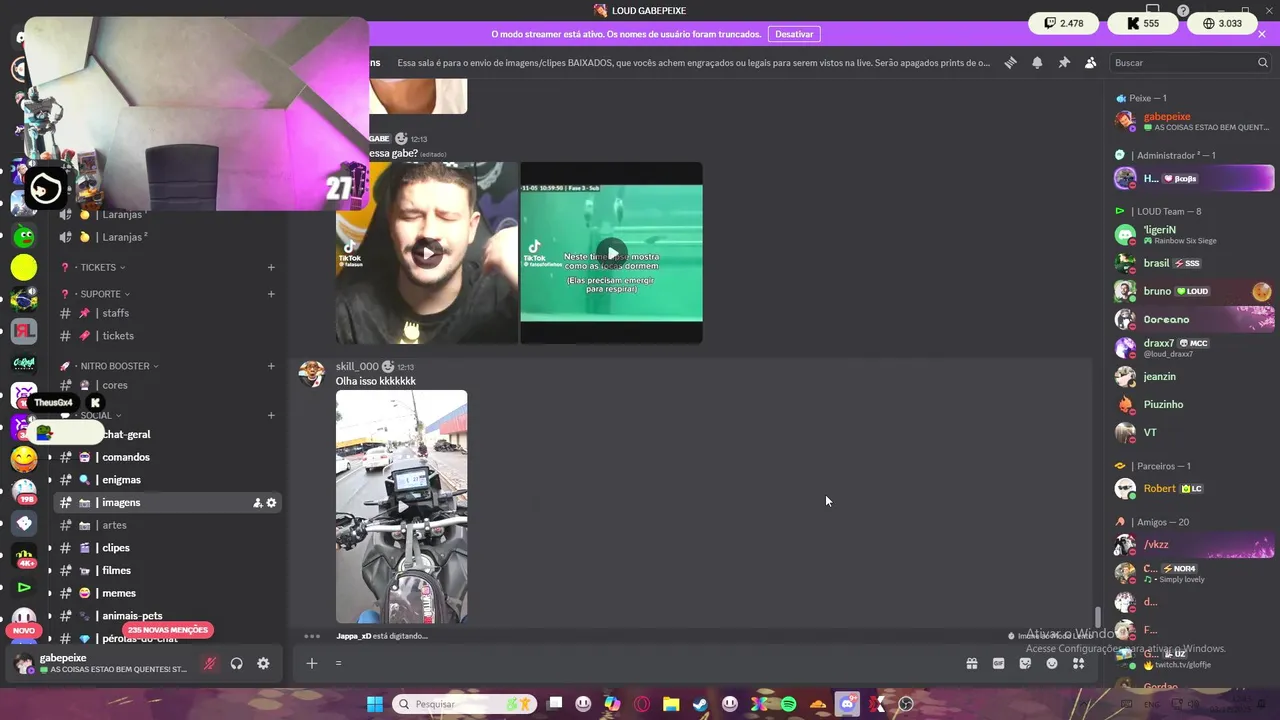The width and height of the screenshot is (1280, 720).
Task: Collapse the SOCIAL category
Action: pos(96,415)
